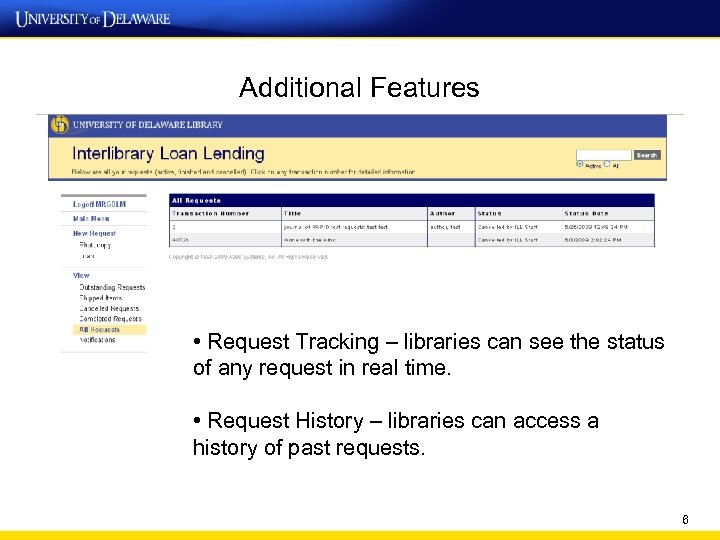This screenshot has width=720, height=540.
Task: Click first row's Cancelled by ILL Staff status
Action: point(507,227)
